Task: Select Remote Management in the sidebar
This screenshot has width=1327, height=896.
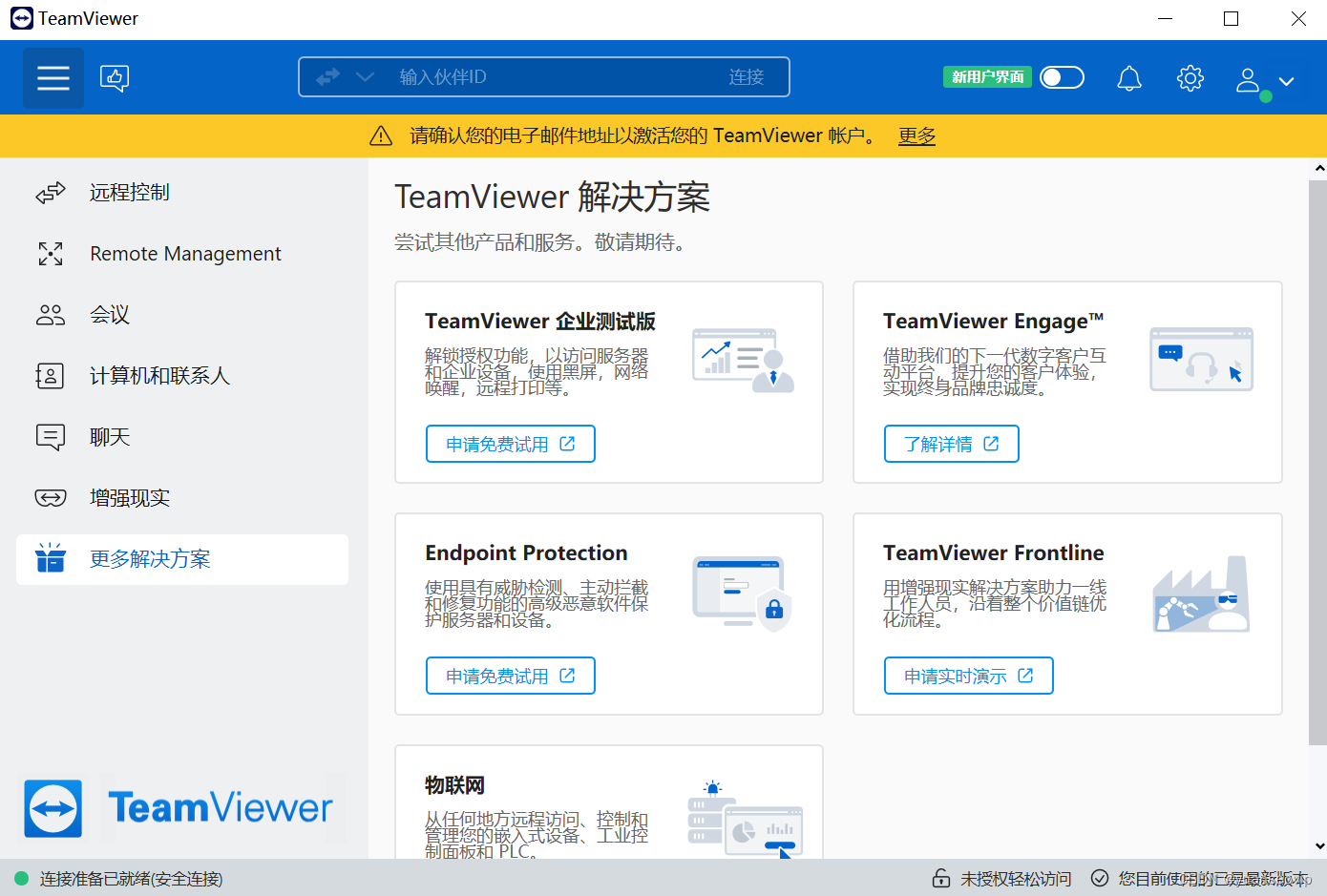Action: [185, 253]
